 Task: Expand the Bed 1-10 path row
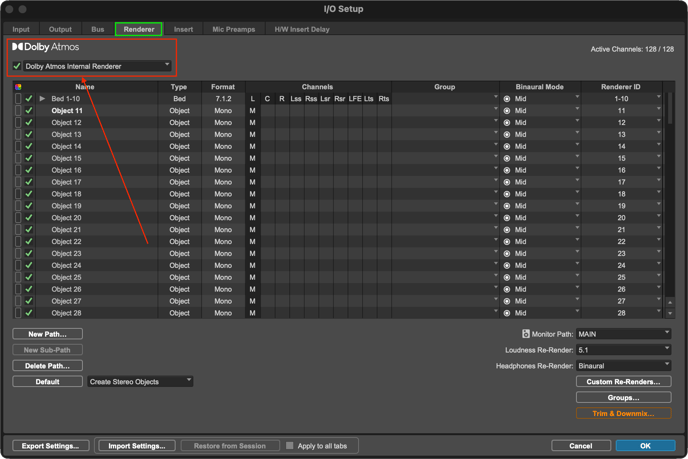(42, 99)
